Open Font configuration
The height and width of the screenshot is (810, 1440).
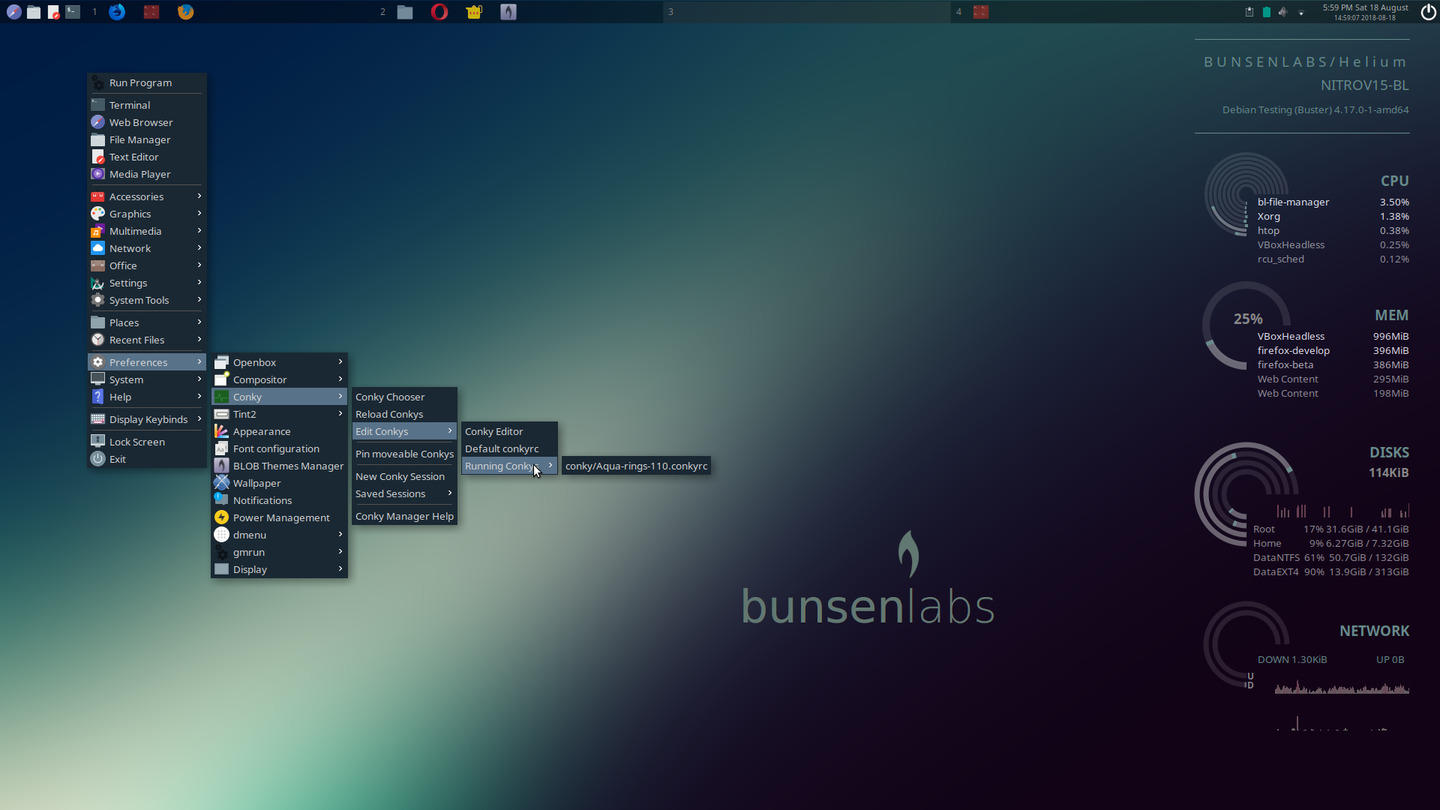pyautogui.click(x=279, y=449)
